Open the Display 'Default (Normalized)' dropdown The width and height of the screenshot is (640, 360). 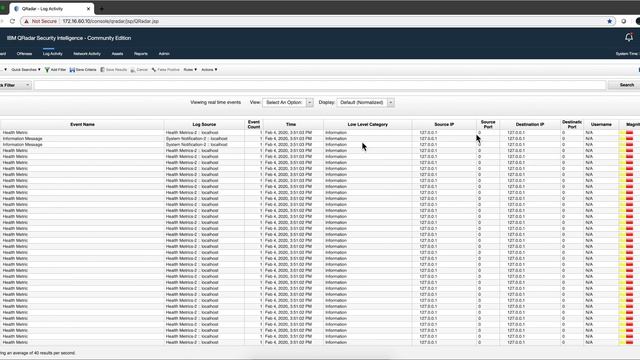365,102
